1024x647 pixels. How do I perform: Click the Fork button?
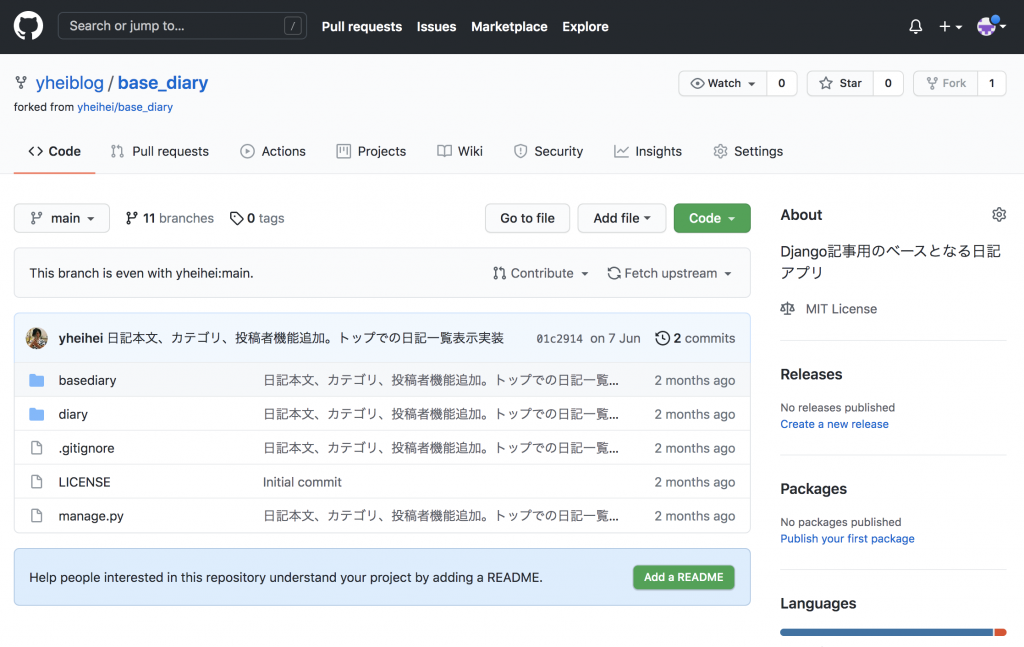(x=946, y=83)
